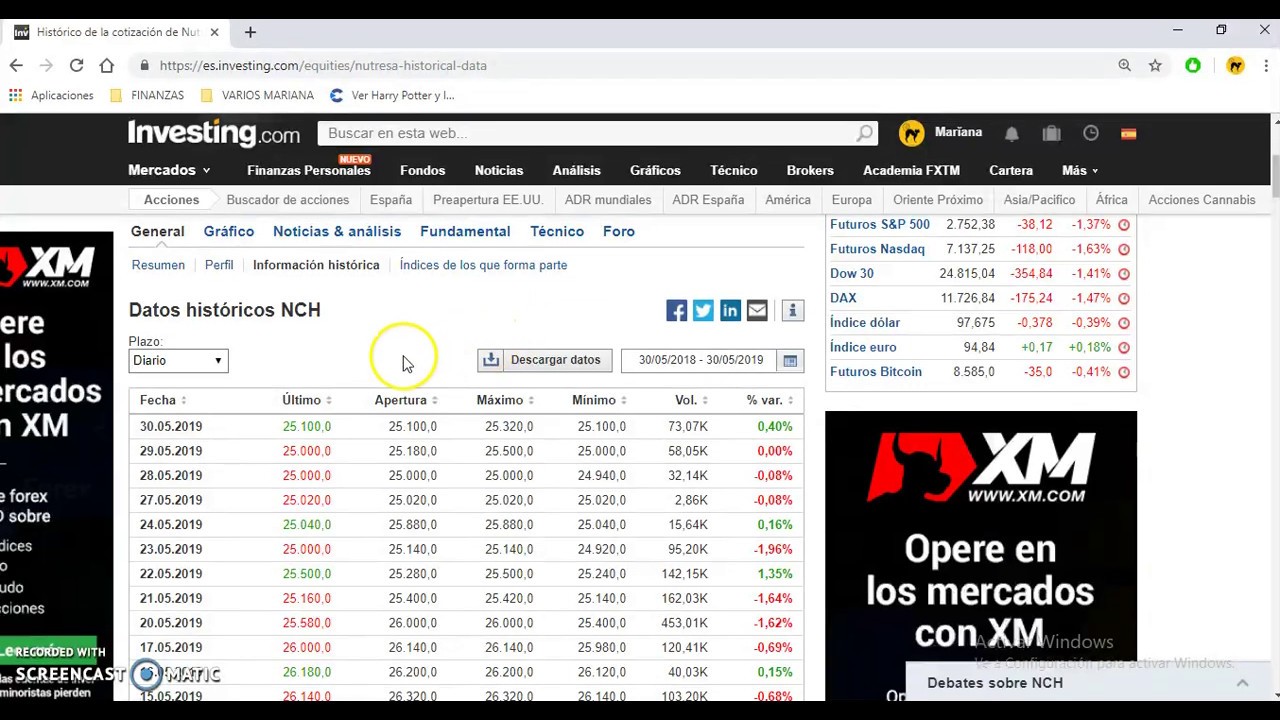Switch to the Gráfico tab

229,231
